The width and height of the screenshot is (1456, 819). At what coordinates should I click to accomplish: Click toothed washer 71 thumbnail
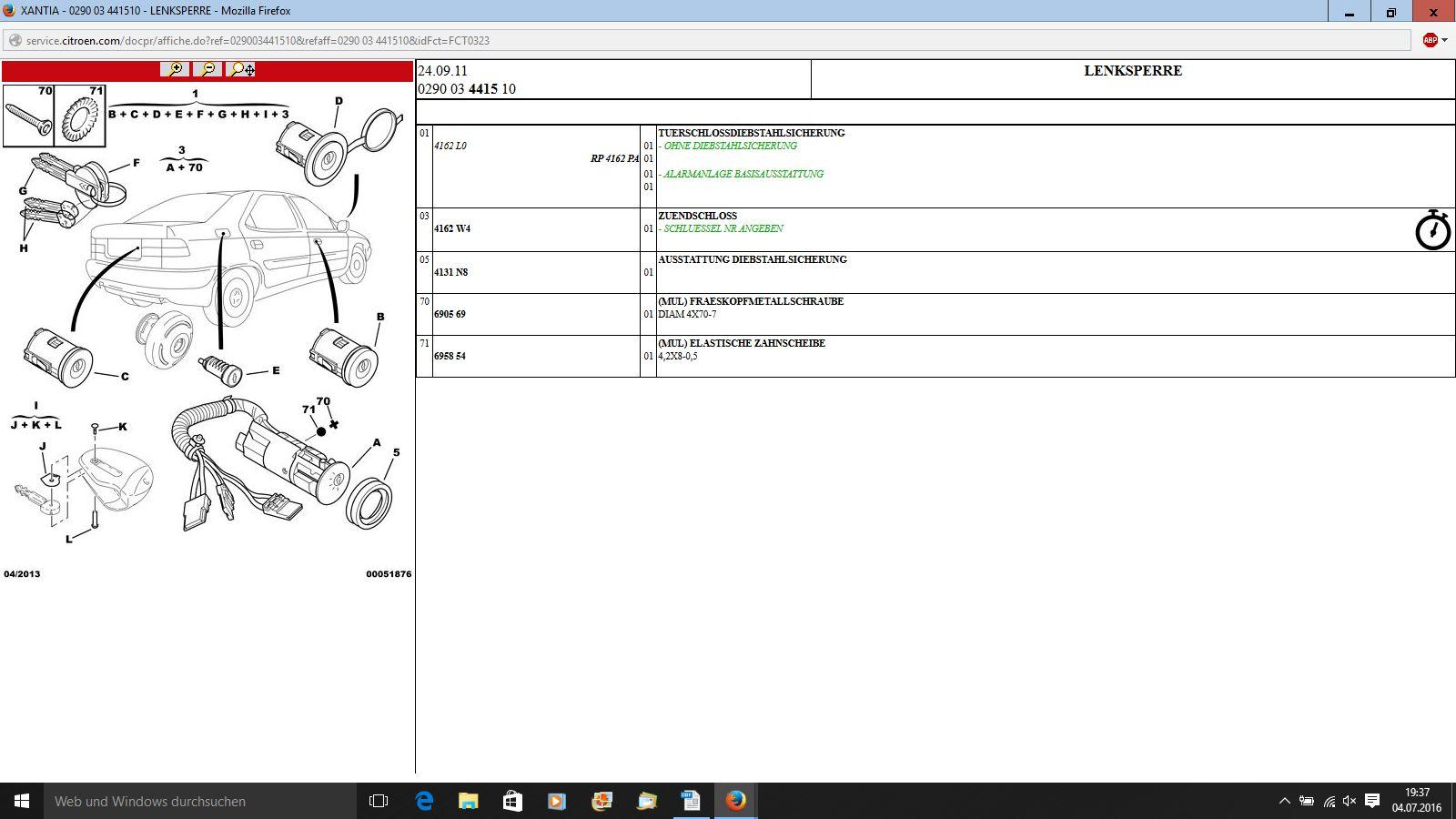pos(81,116)
